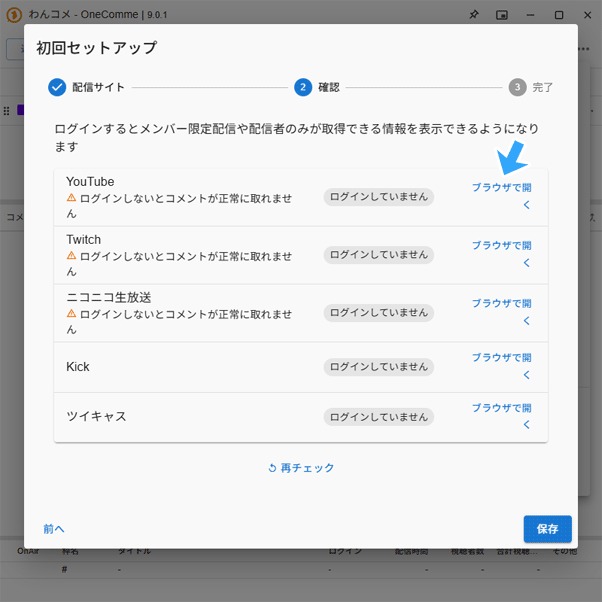Click the Kick row chevron icon
Viewport: 602px width, 602px height.
point(527,375)
